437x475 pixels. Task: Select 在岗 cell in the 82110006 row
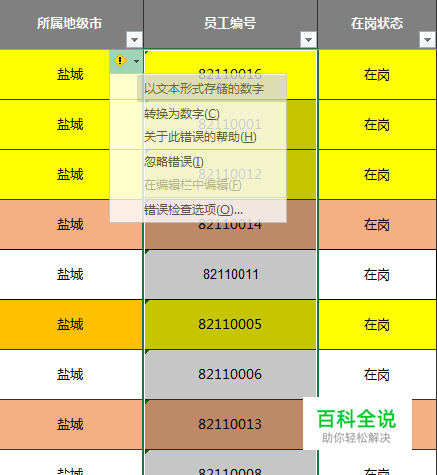click(377, 374)
